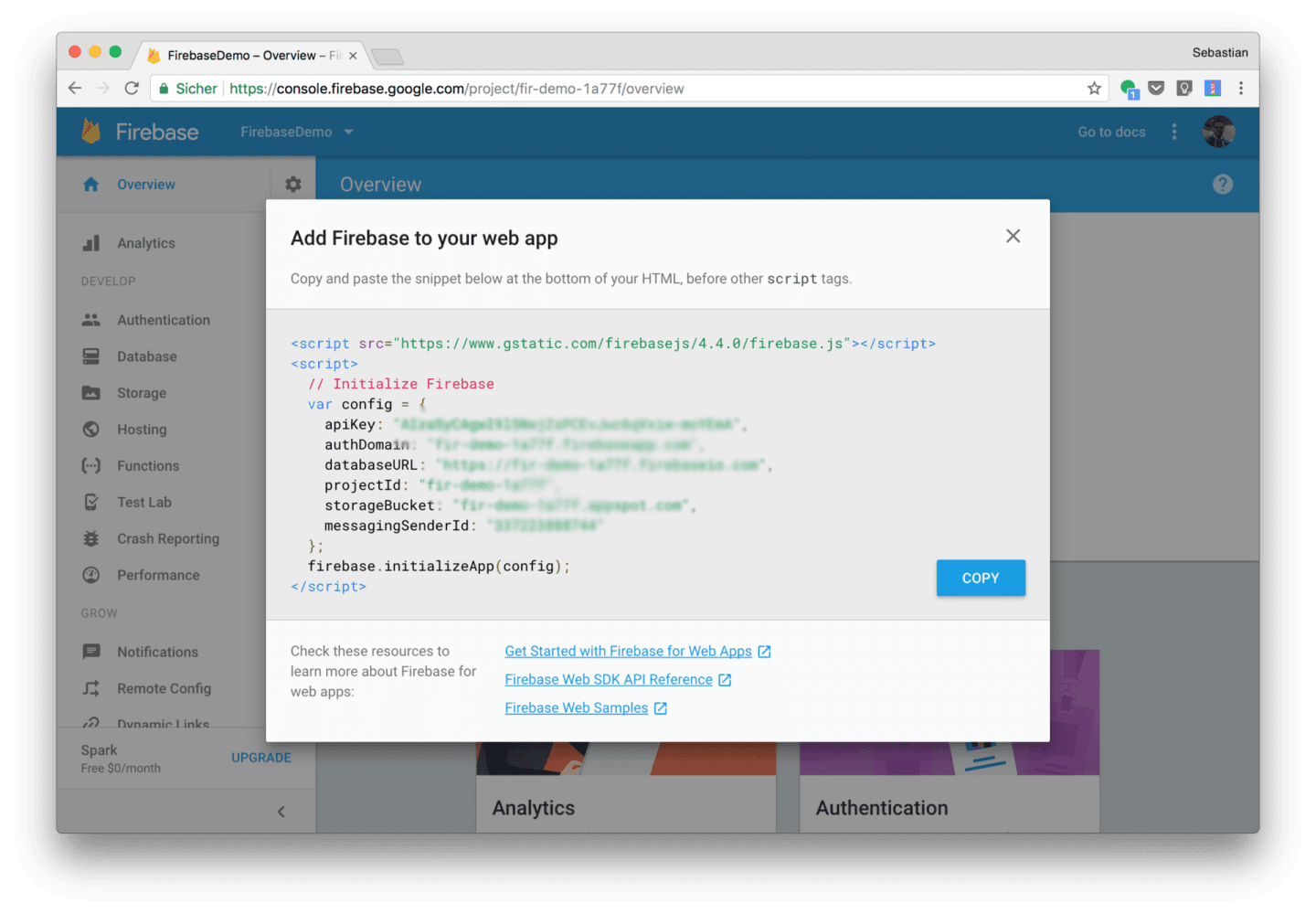Open Firebase header three-dot menu
The image size is (1316, 914).
tap(1174, 132)
